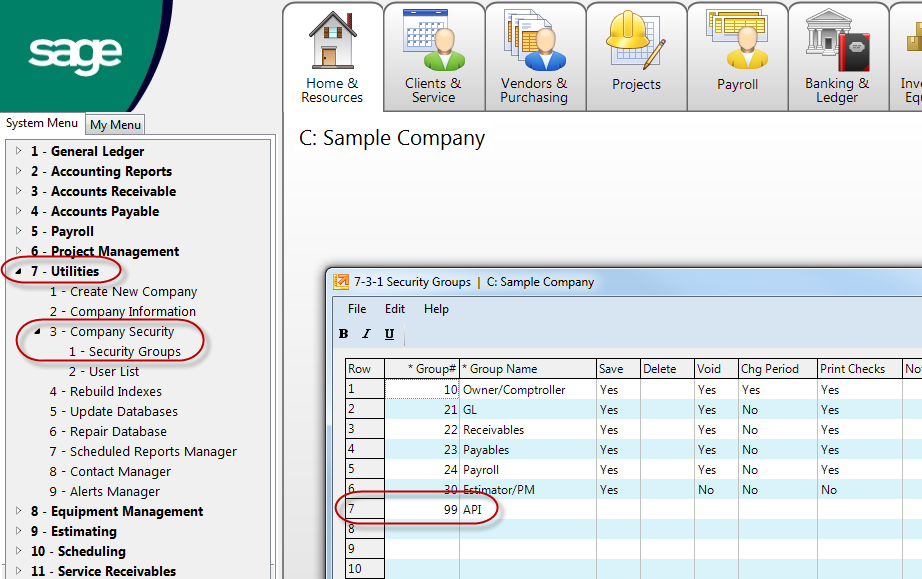This screenshot has width=922, height=579.
Task: Open the Banking & Ledger icon
Action: pyautogui.click(x=837, y=56)
